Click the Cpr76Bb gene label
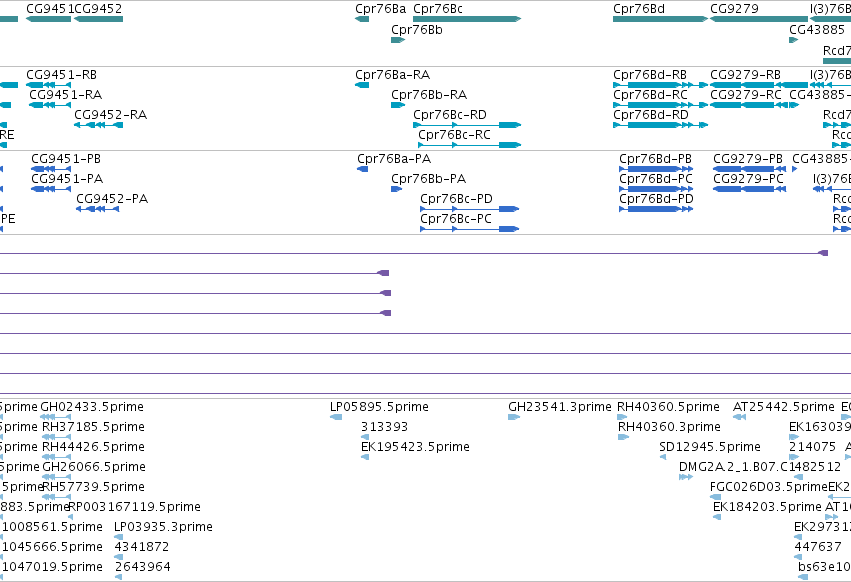 [x=417, y=30]
